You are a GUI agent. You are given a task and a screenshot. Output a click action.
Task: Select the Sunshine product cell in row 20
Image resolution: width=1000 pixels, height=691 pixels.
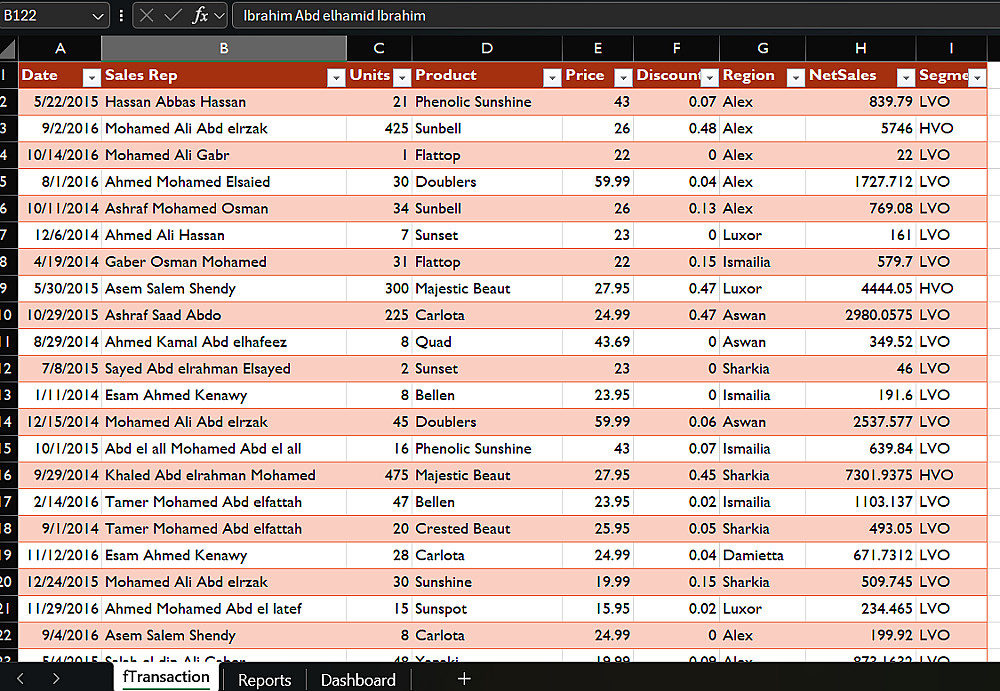(487, 582)
